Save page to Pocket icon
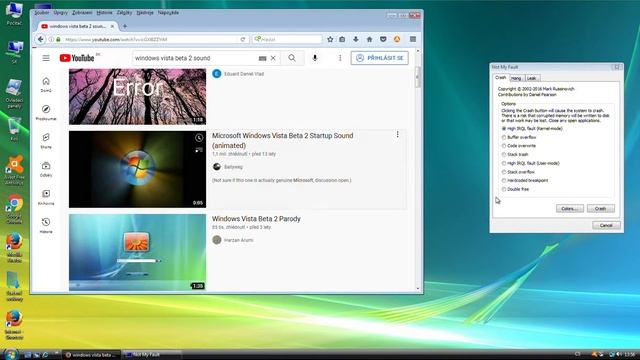The image size is (640, 360). click(x=383, y=39)
